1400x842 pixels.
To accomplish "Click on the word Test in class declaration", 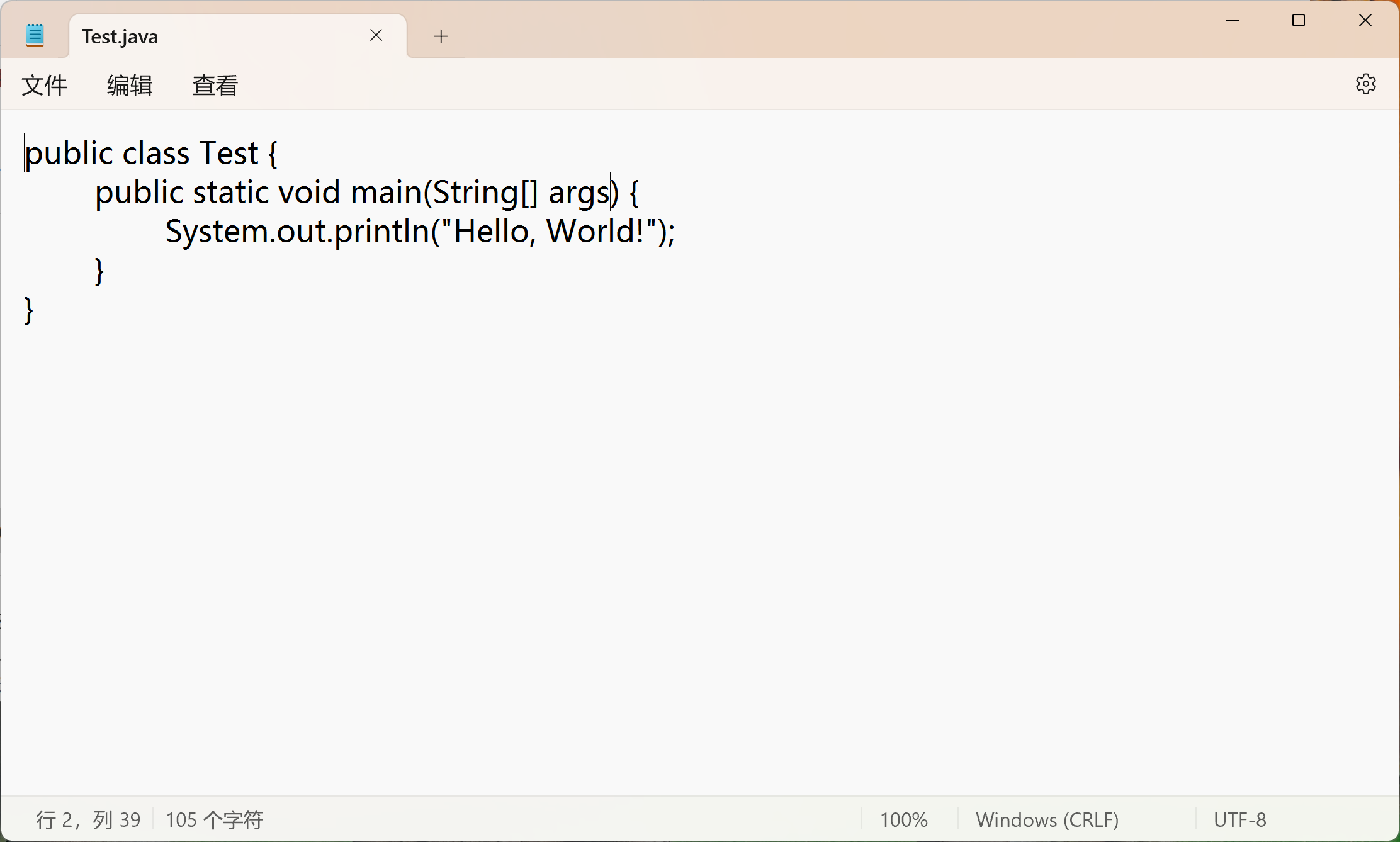I will (229, 154).
